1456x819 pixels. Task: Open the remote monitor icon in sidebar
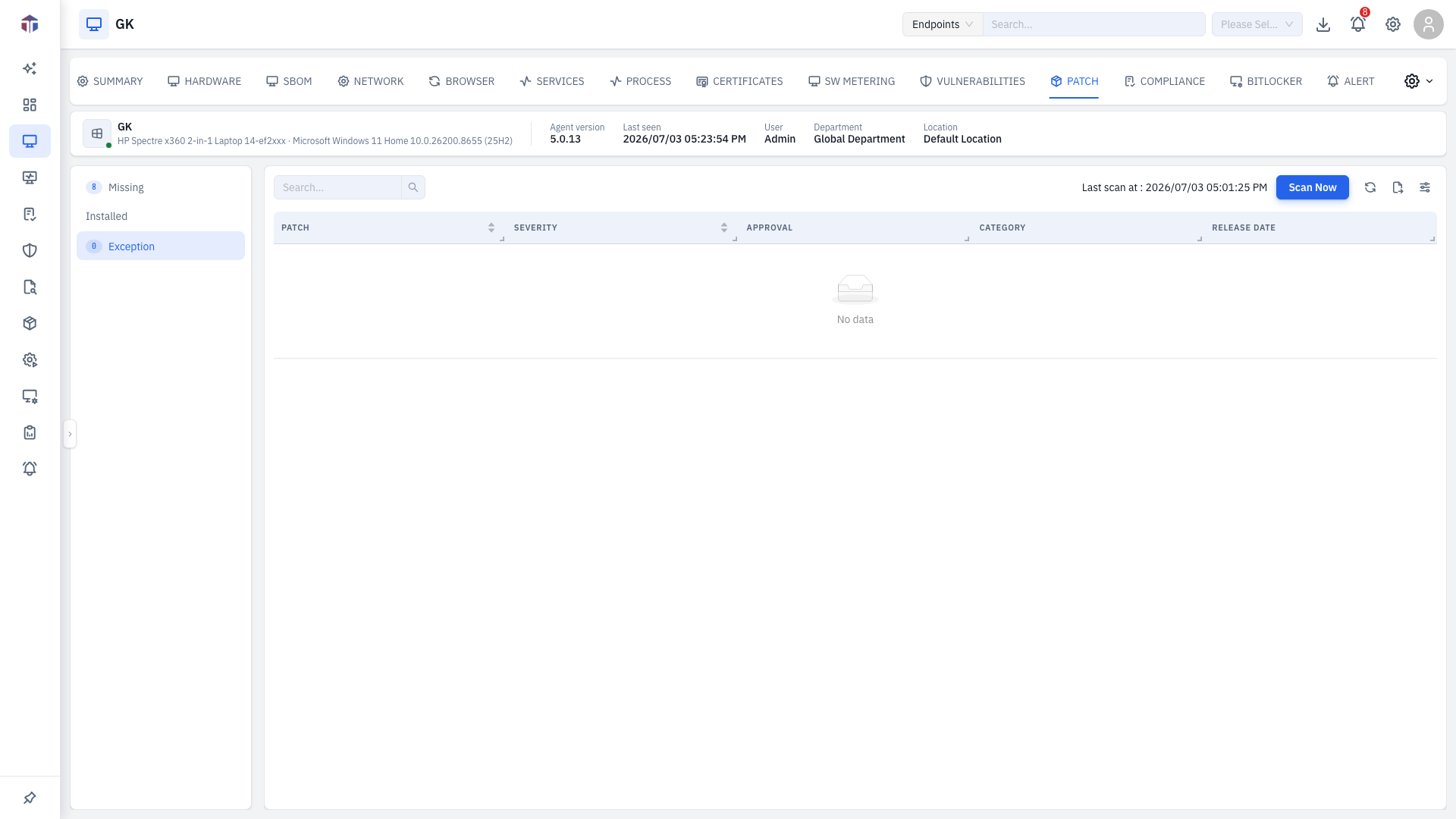(30, 177)
